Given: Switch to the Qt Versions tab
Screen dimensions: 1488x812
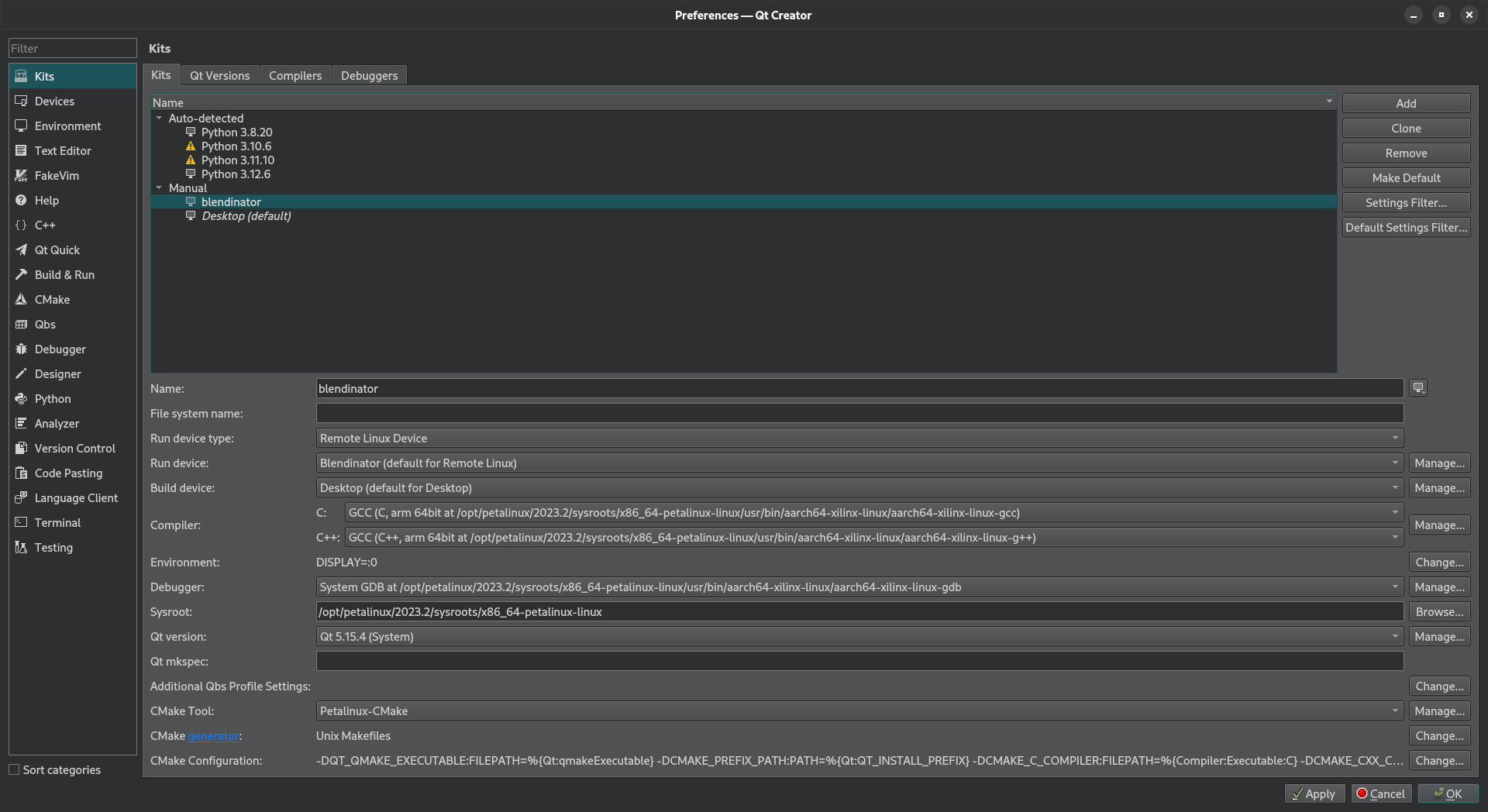Looking at the screenshot, I should (x=219, y=76).
